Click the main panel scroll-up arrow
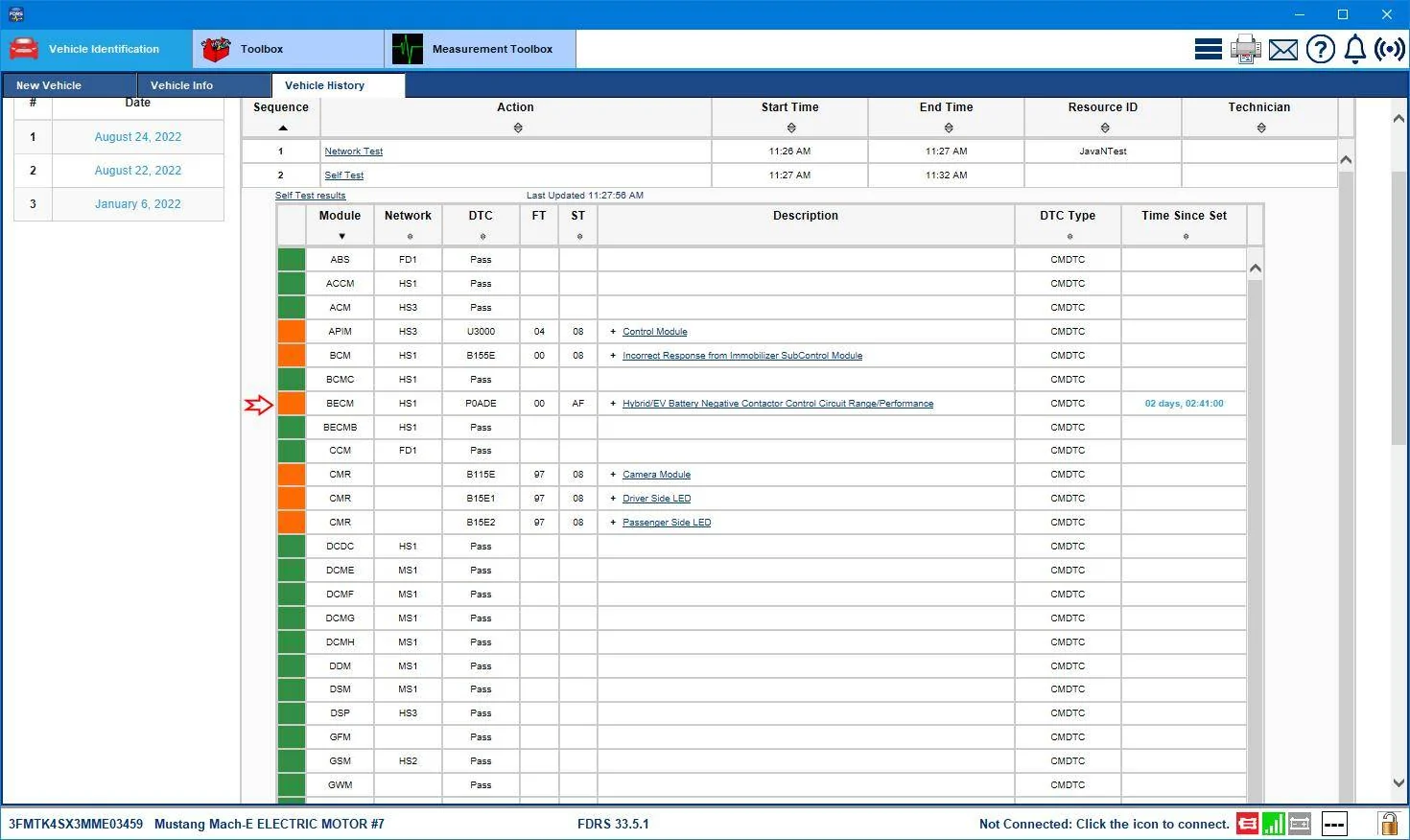The height and width of the screenshot is (840, 1410). [x=1398, y=118]
